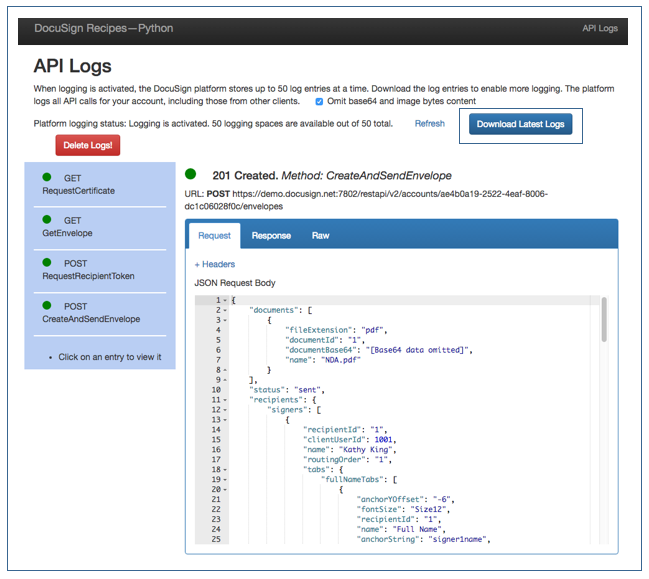Screen dimensions: 649x579
Task: Select the Request tab
Action: click(x=214, y=235)
